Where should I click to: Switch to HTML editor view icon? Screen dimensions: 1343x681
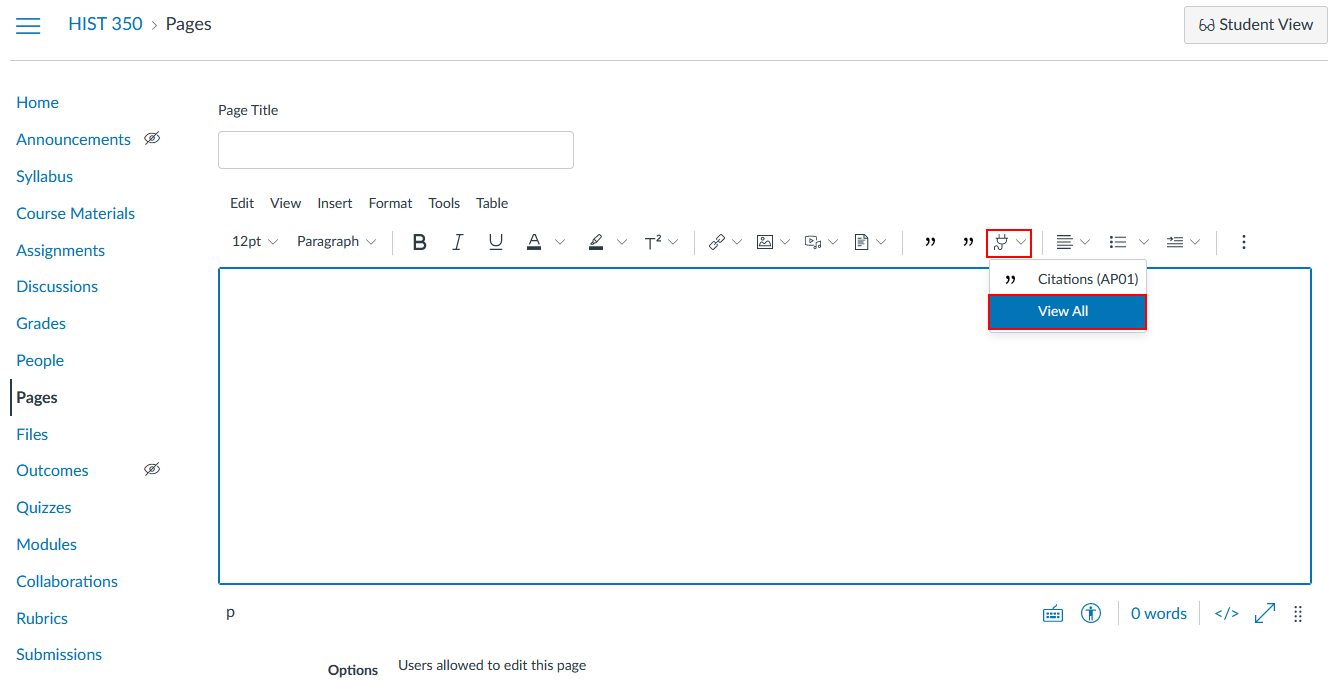click(1226, 614)
